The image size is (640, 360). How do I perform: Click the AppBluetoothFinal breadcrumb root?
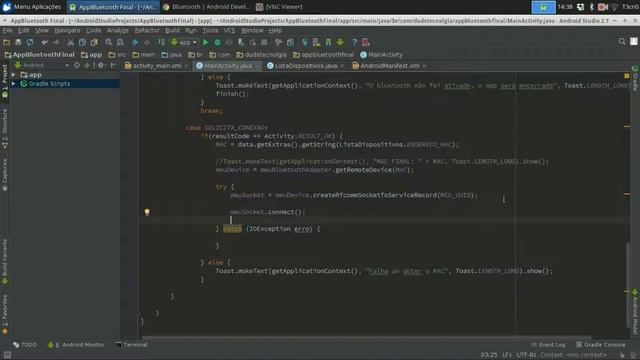[40, 55]
